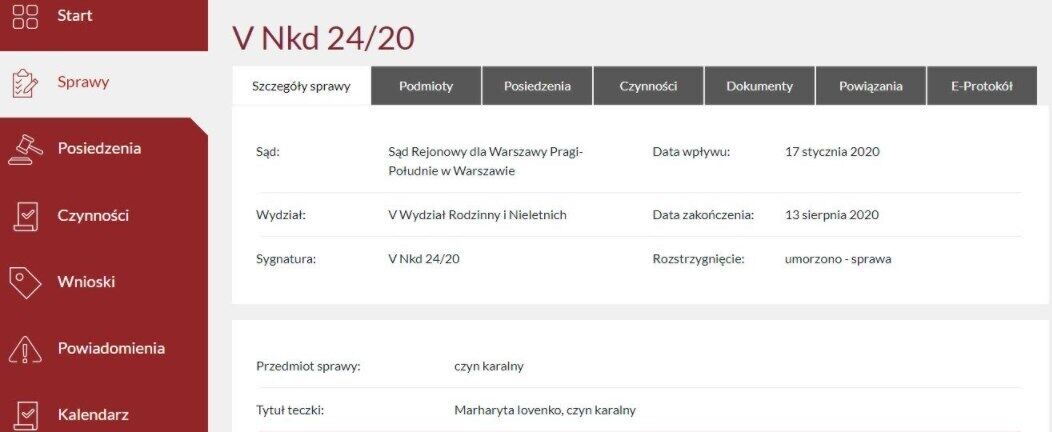
Task: Switch to the Podmioty tab
Action: coord(426,86)
